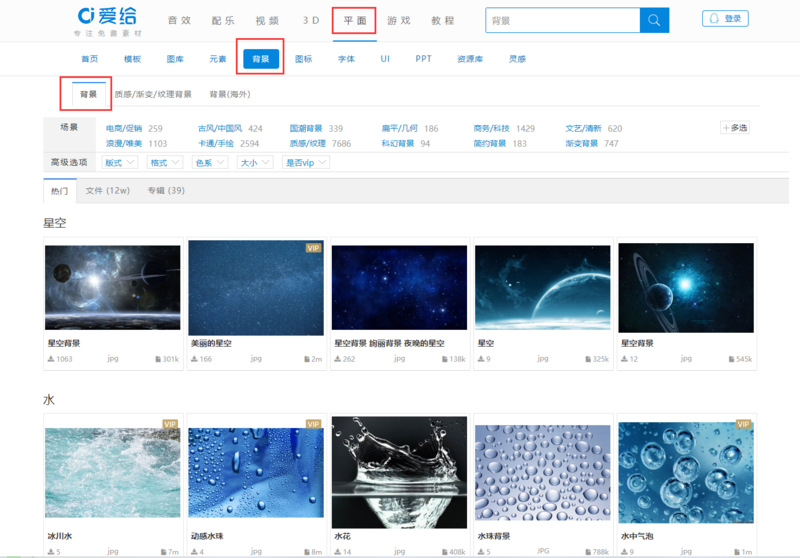Screen dimensions: 800x558
Task: Filter by 渐变背景 scene
Action: (582, 144)
